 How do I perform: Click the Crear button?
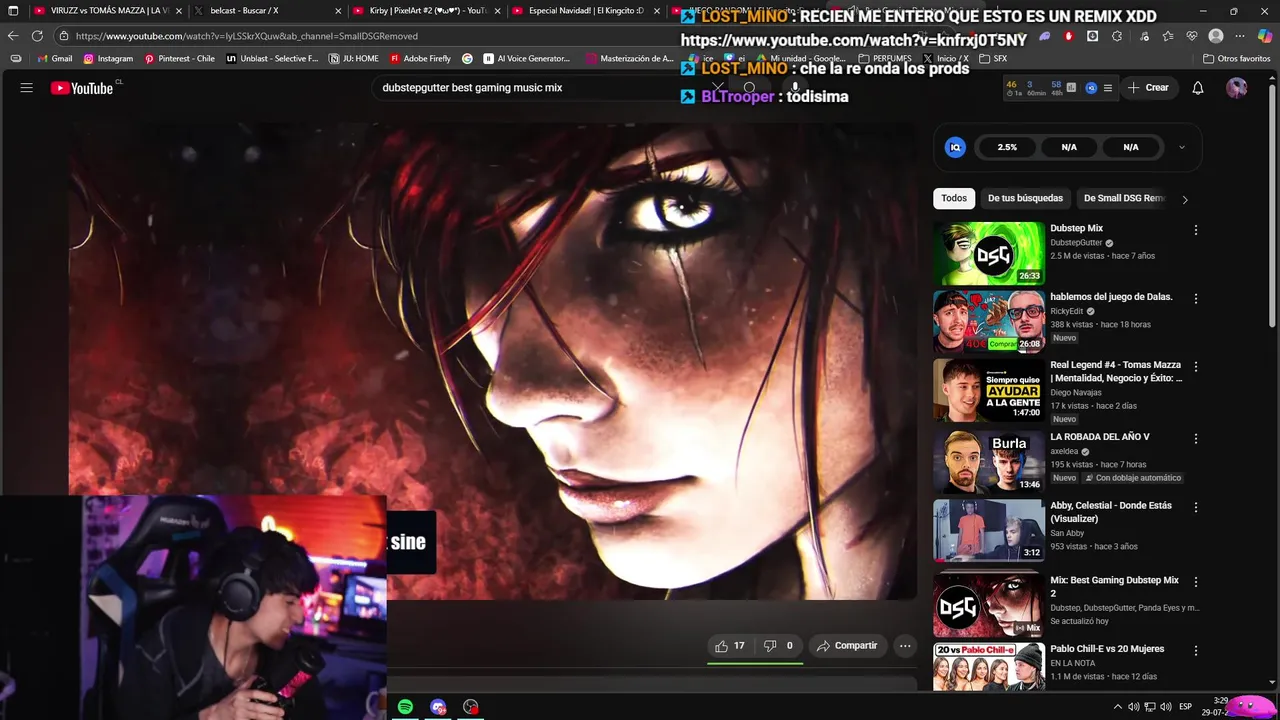pyautogui.click(x=1148, y=88)
